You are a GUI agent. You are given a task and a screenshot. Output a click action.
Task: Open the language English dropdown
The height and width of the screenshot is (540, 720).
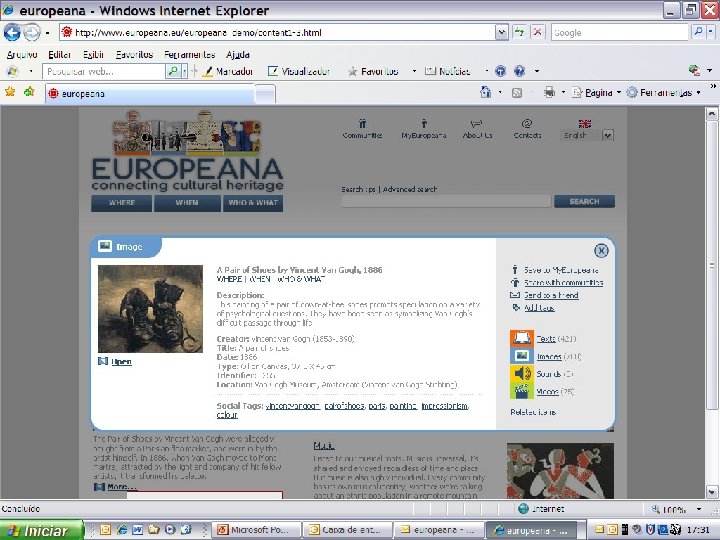click(x=608, y=135)
